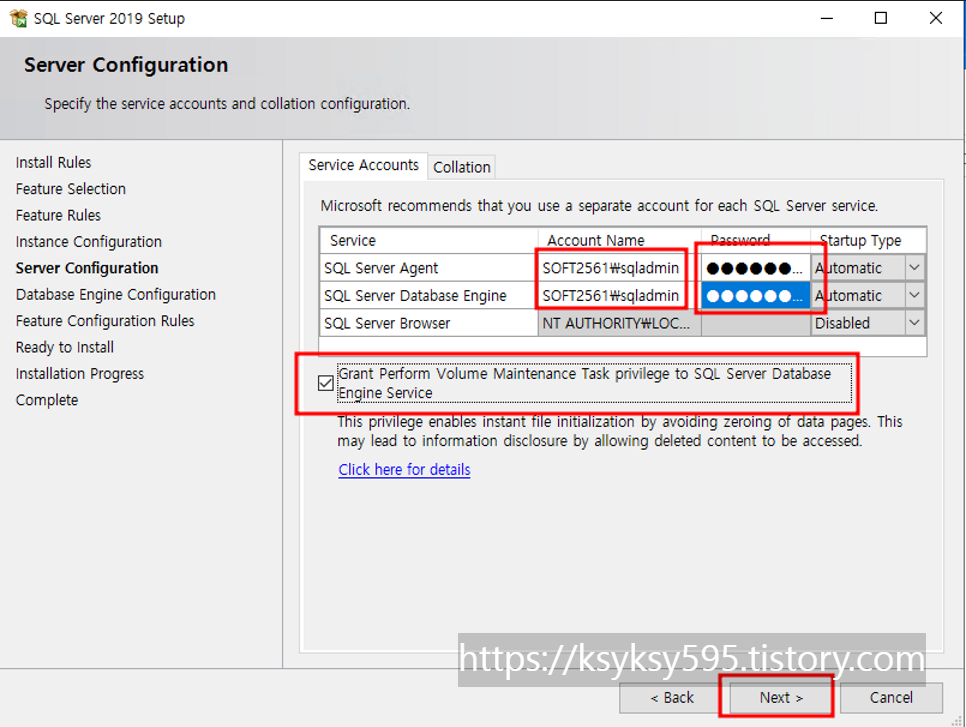Image resolution: width=966 pixels, height=727 pixels.
Task: Edit SQL Server Database Engine account name field
Action: [619, 296]
